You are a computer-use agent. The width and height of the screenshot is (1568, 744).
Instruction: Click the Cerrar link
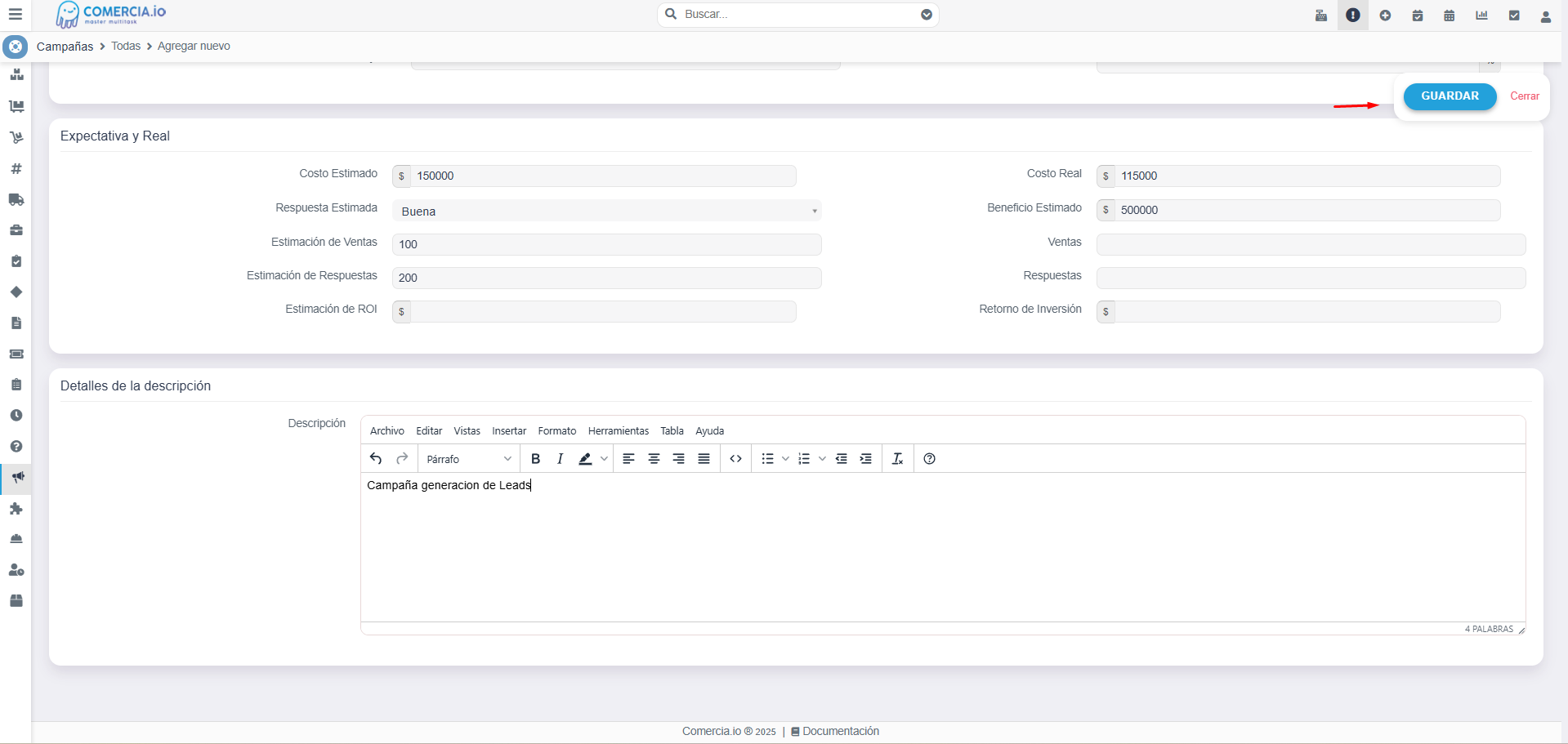click(x=1524, y=96)
